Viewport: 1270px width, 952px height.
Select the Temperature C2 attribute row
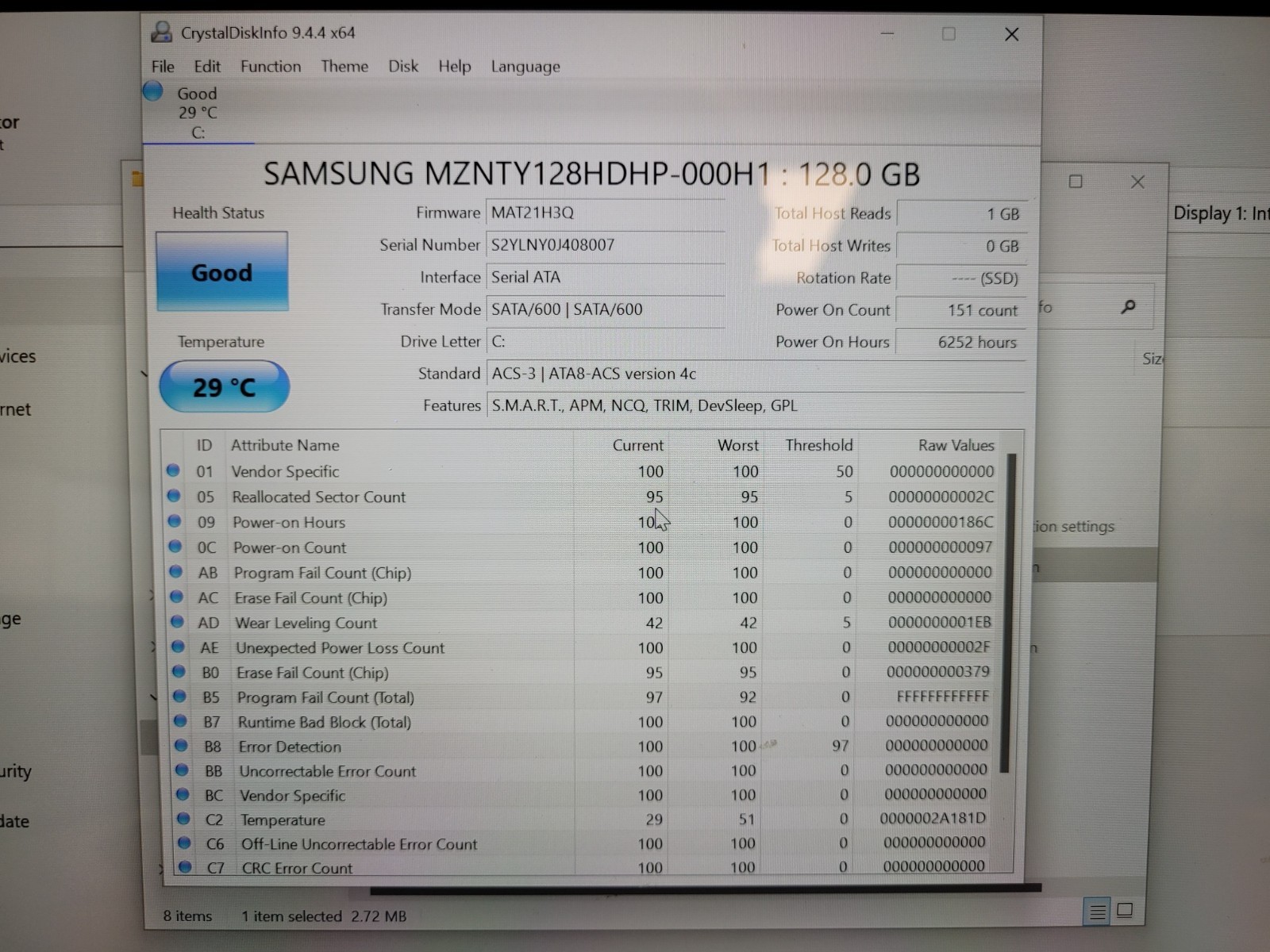click(x=581, y=820)
